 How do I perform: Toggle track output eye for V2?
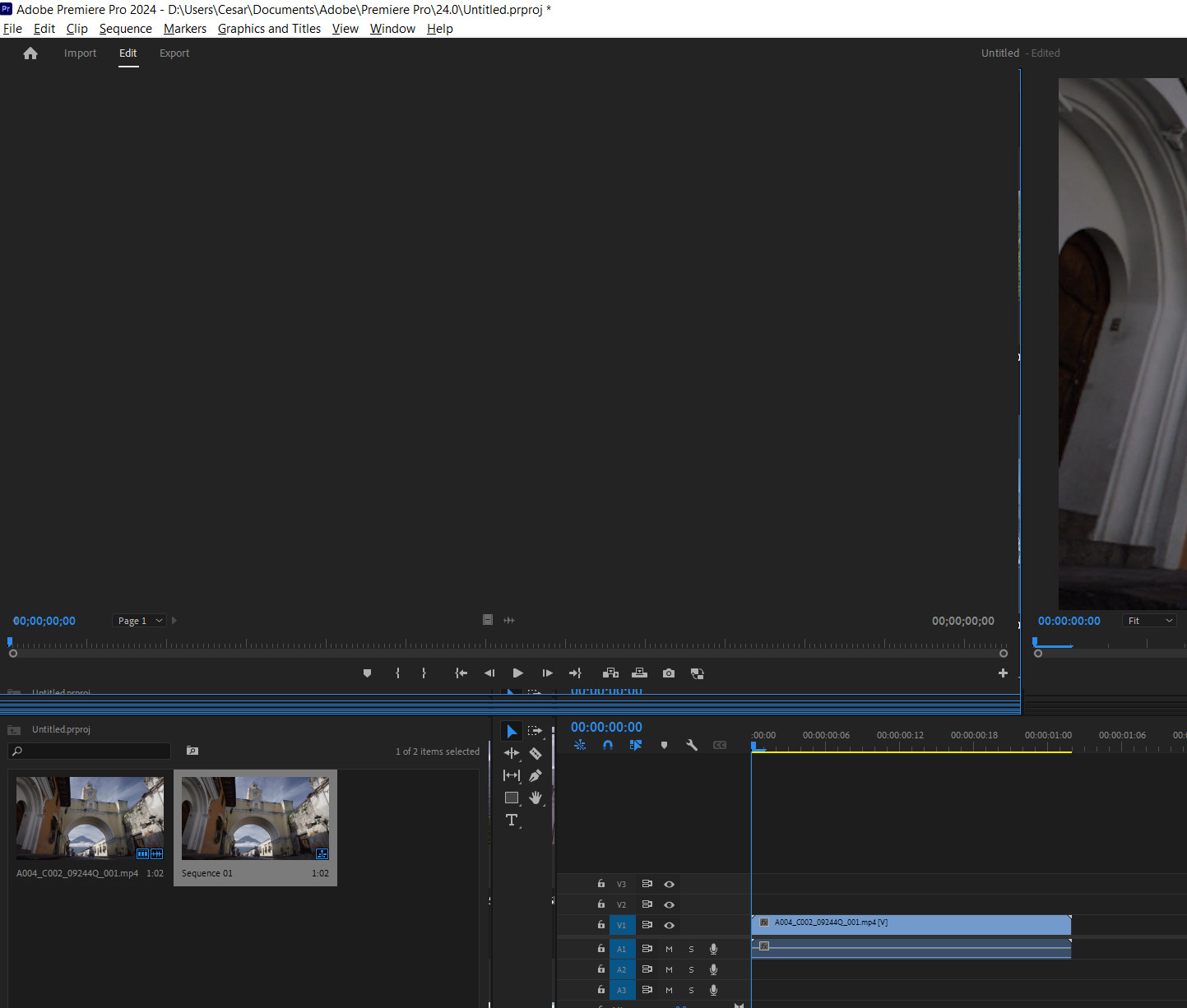point(669,904)
